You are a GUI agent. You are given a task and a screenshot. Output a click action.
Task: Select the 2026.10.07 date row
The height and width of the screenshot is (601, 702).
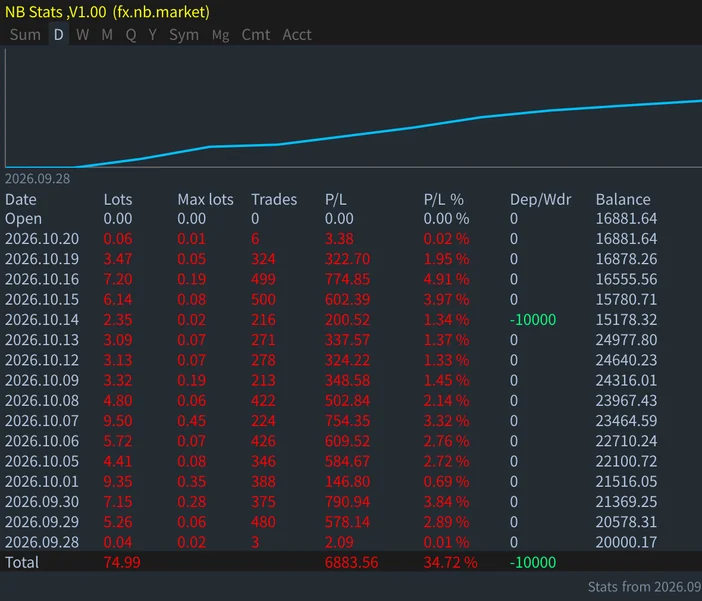click(x=42, y=421)
